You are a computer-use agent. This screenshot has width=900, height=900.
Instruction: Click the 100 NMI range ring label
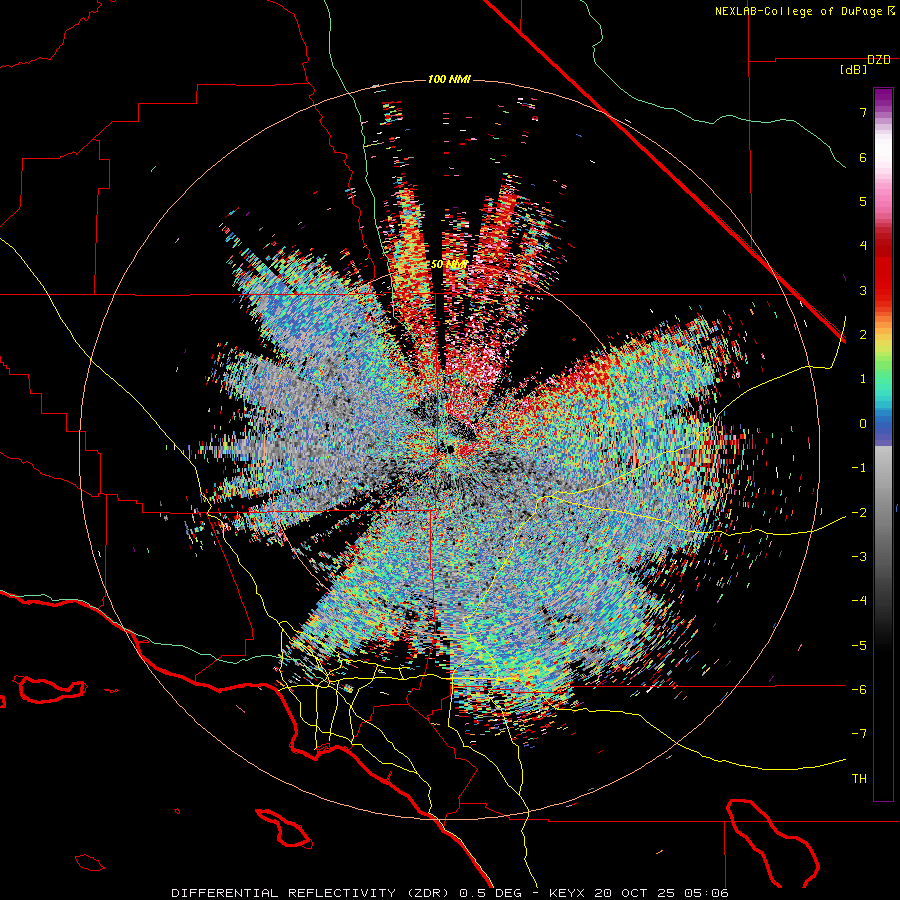(x=449, y=79)
